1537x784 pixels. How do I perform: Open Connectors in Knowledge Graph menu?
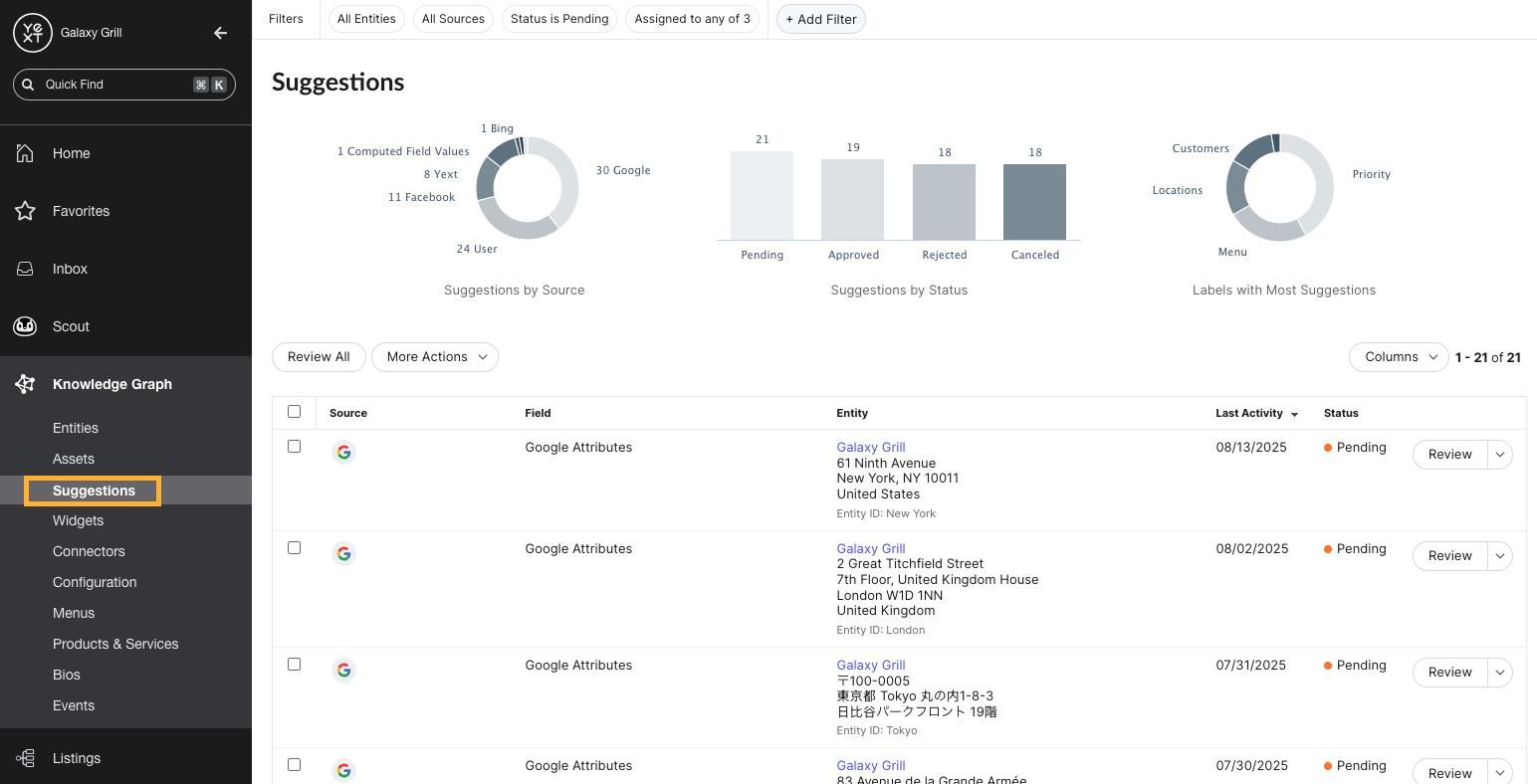[x=89, y=551]
